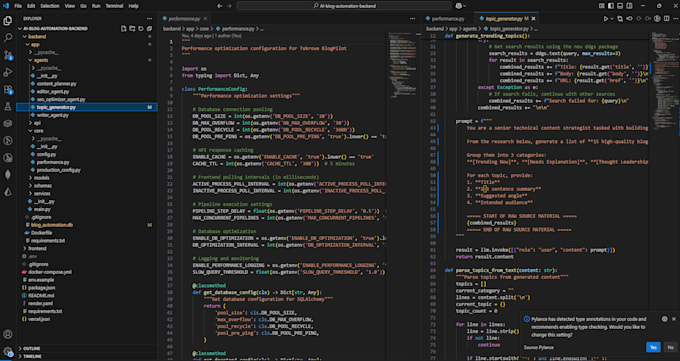
Task: Click the left editor minimap
Action: pos(403,65)
